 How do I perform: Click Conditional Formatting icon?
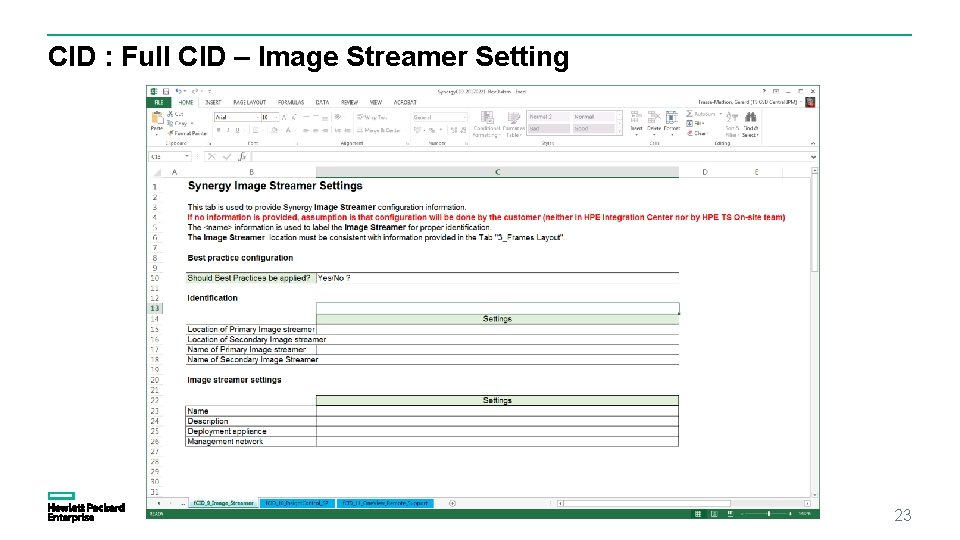coord(487,118)
